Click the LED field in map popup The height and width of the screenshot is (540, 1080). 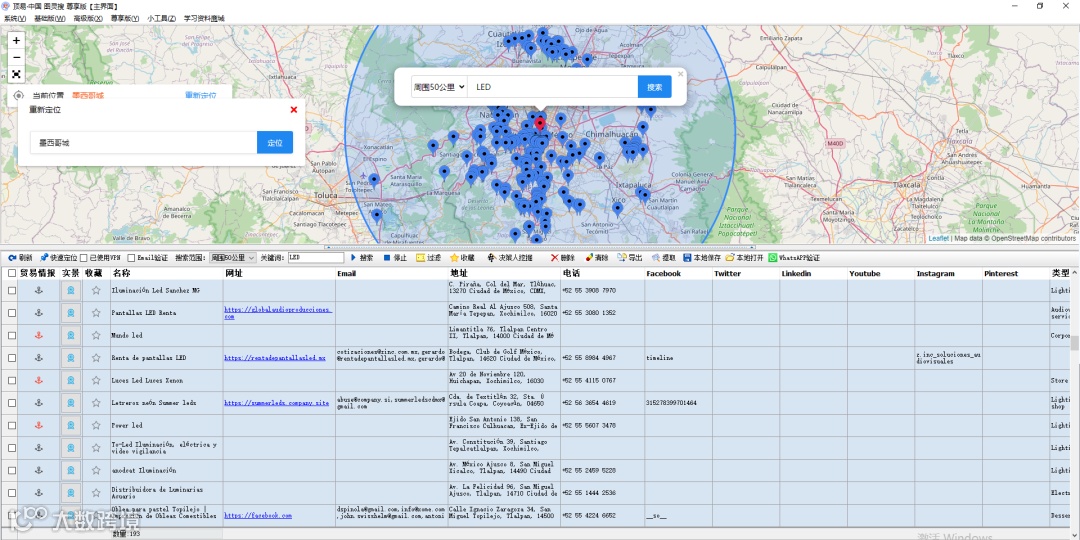click(x=552, y=87)
